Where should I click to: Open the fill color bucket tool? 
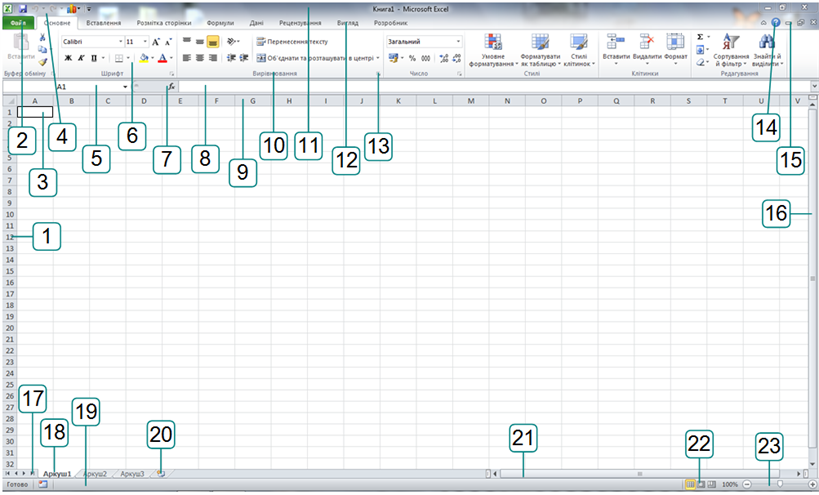tap(144, 58)
